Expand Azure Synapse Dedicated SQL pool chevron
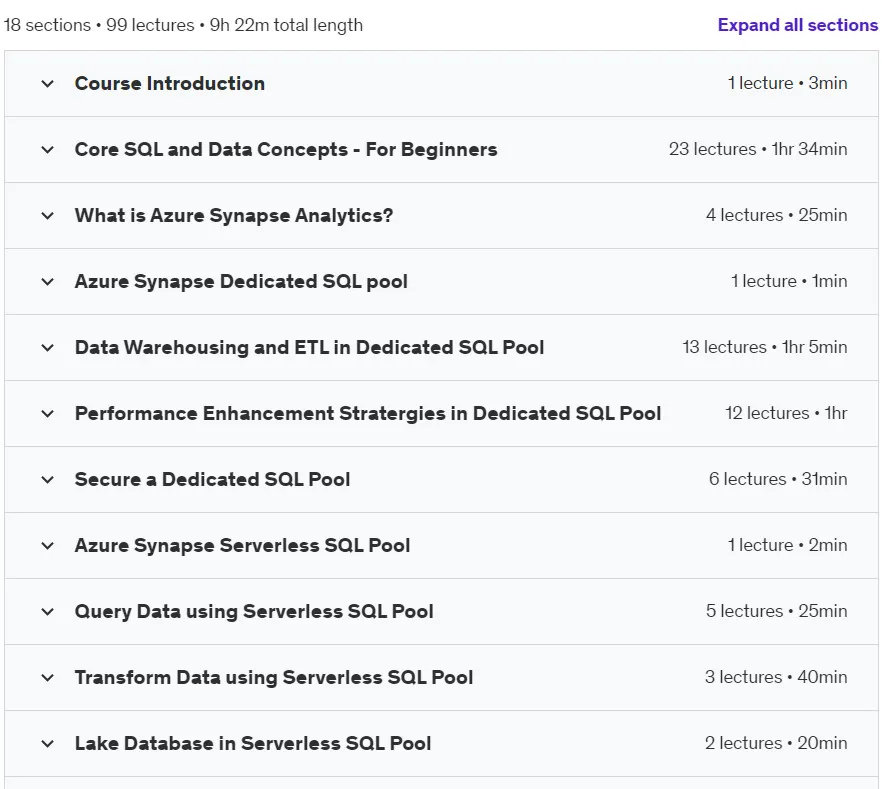The height and width of the screenshot is (789, 882). tap(48, 282)
